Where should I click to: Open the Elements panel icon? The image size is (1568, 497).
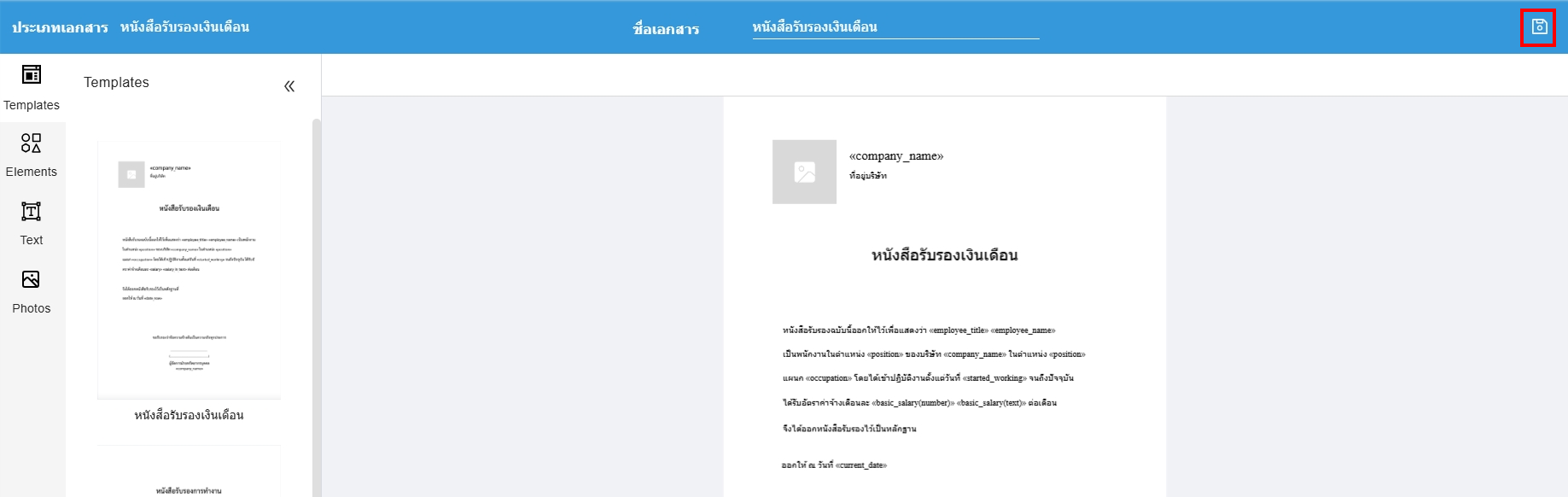click(32, 143)
